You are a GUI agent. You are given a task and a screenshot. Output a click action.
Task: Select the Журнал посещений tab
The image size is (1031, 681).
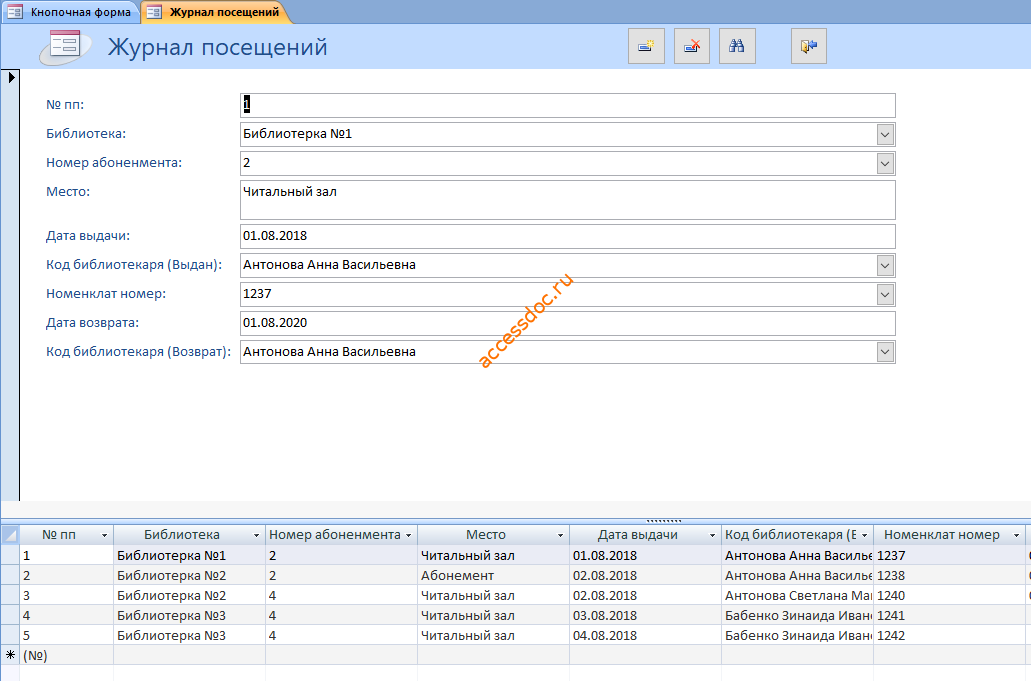click(x=216, y=12)
